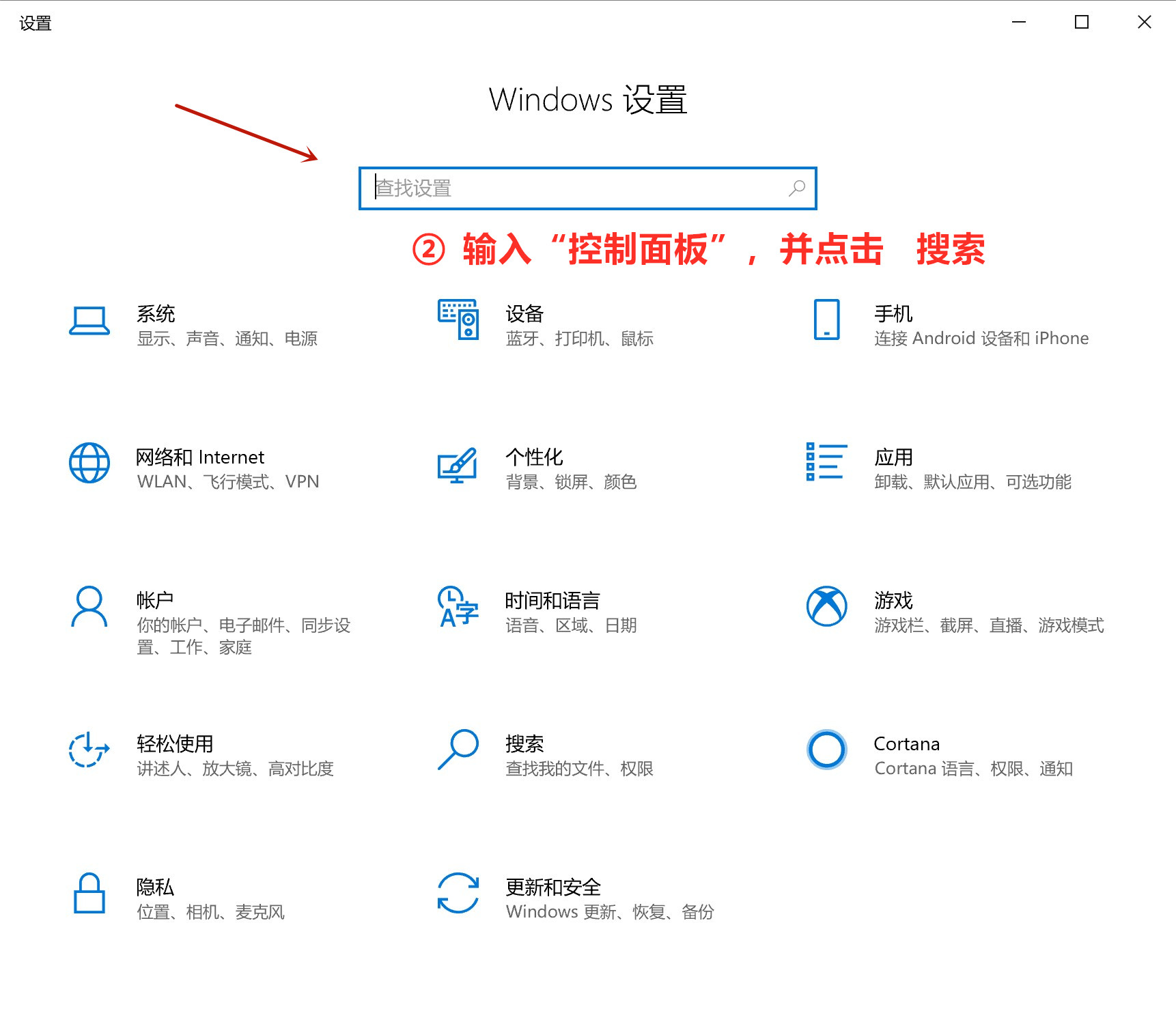Open the 应用 settings title
The width and height of the screenshot is (1176, 1009).
[x=893, y=457]
